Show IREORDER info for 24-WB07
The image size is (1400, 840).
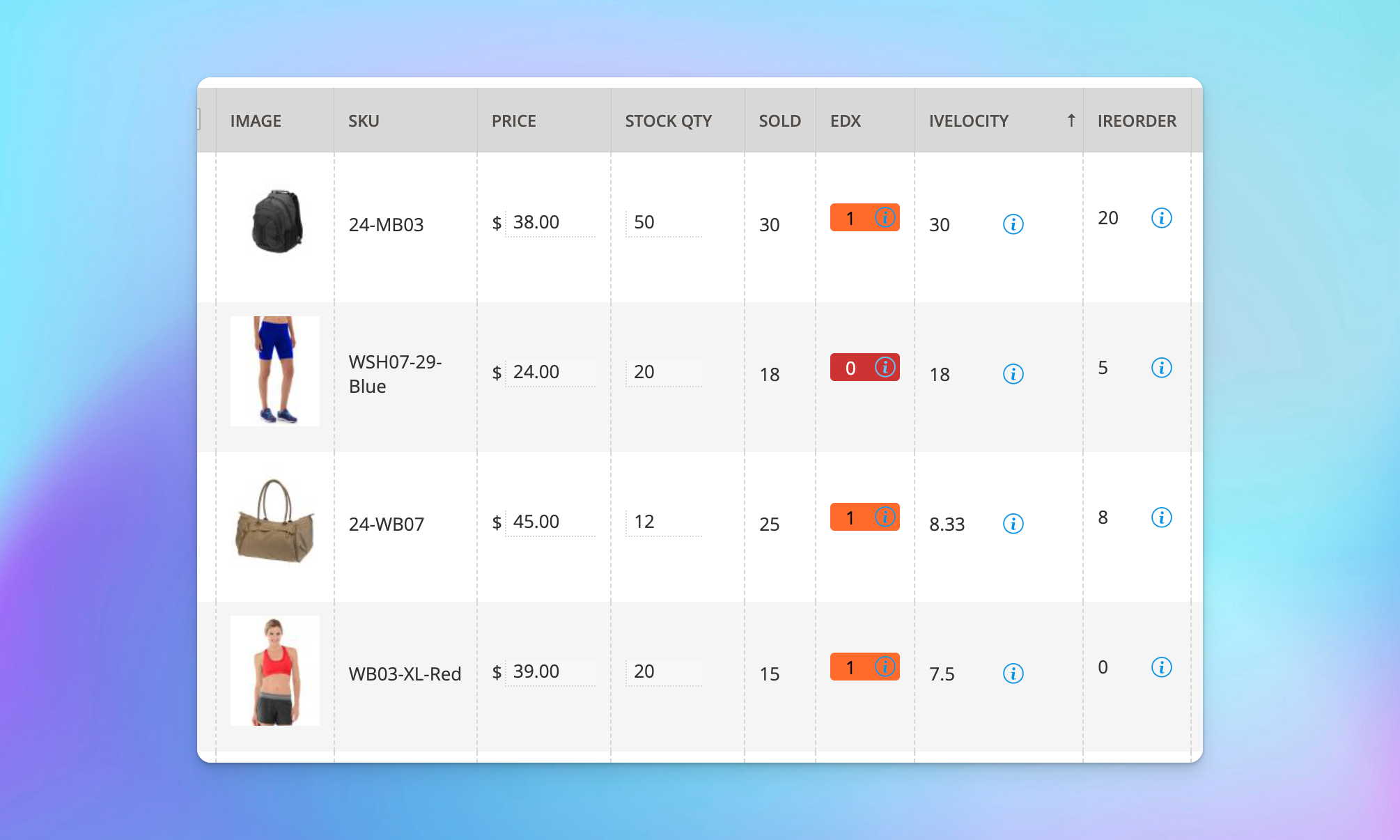click(1161, 518)
